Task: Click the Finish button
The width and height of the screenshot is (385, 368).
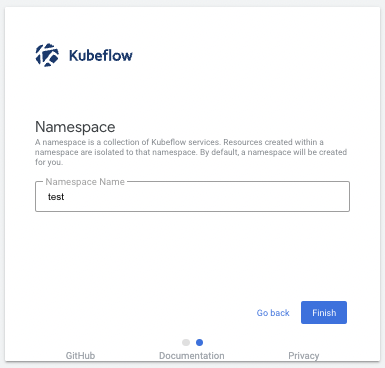Action: pos(324,312)
